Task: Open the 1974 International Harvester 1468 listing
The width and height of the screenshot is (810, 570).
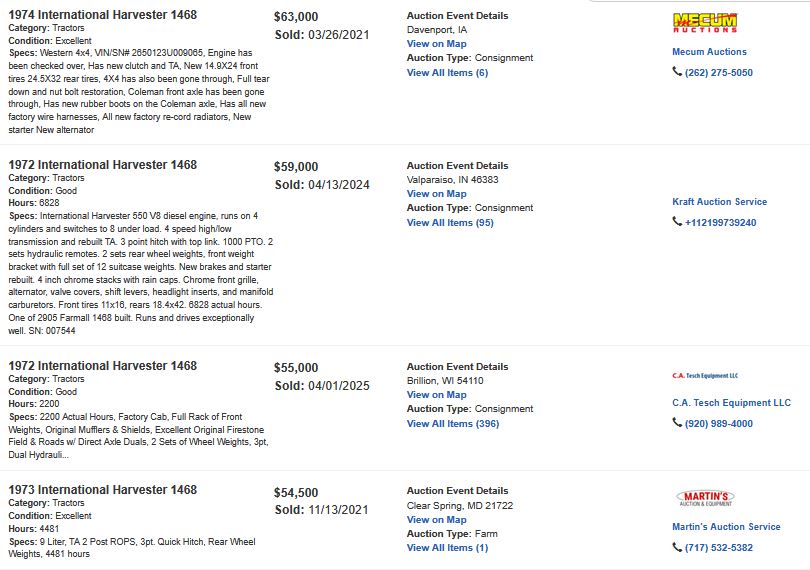Action: pyautogui.click(x=103, y=14)
